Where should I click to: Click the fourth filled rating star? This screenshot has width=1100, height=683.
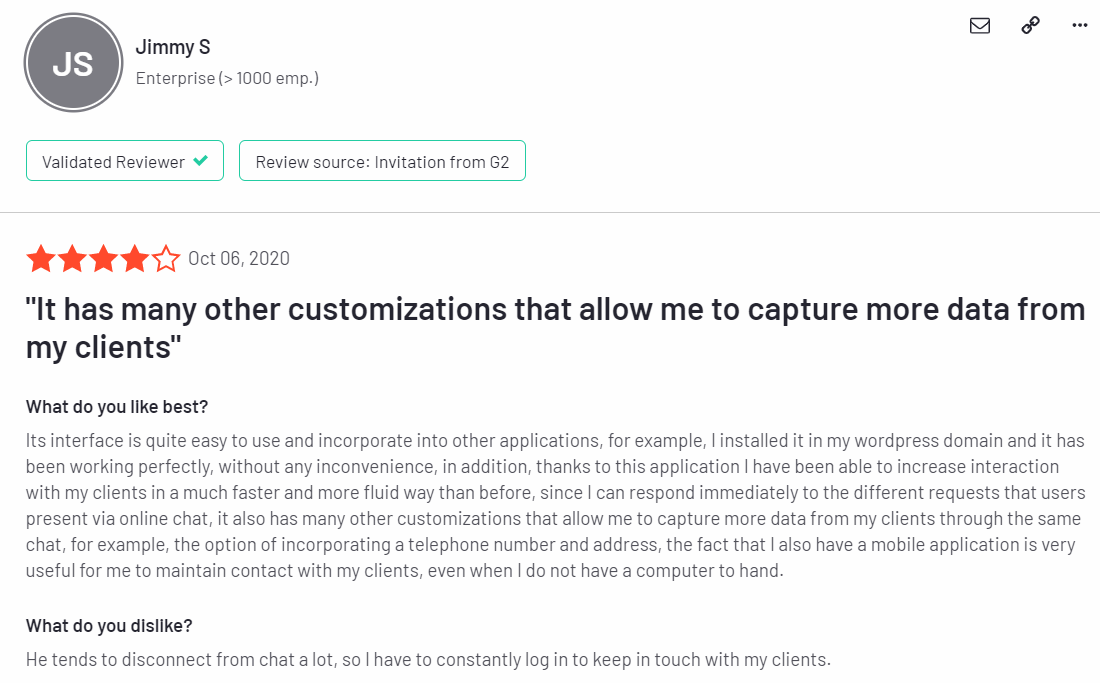135,258
